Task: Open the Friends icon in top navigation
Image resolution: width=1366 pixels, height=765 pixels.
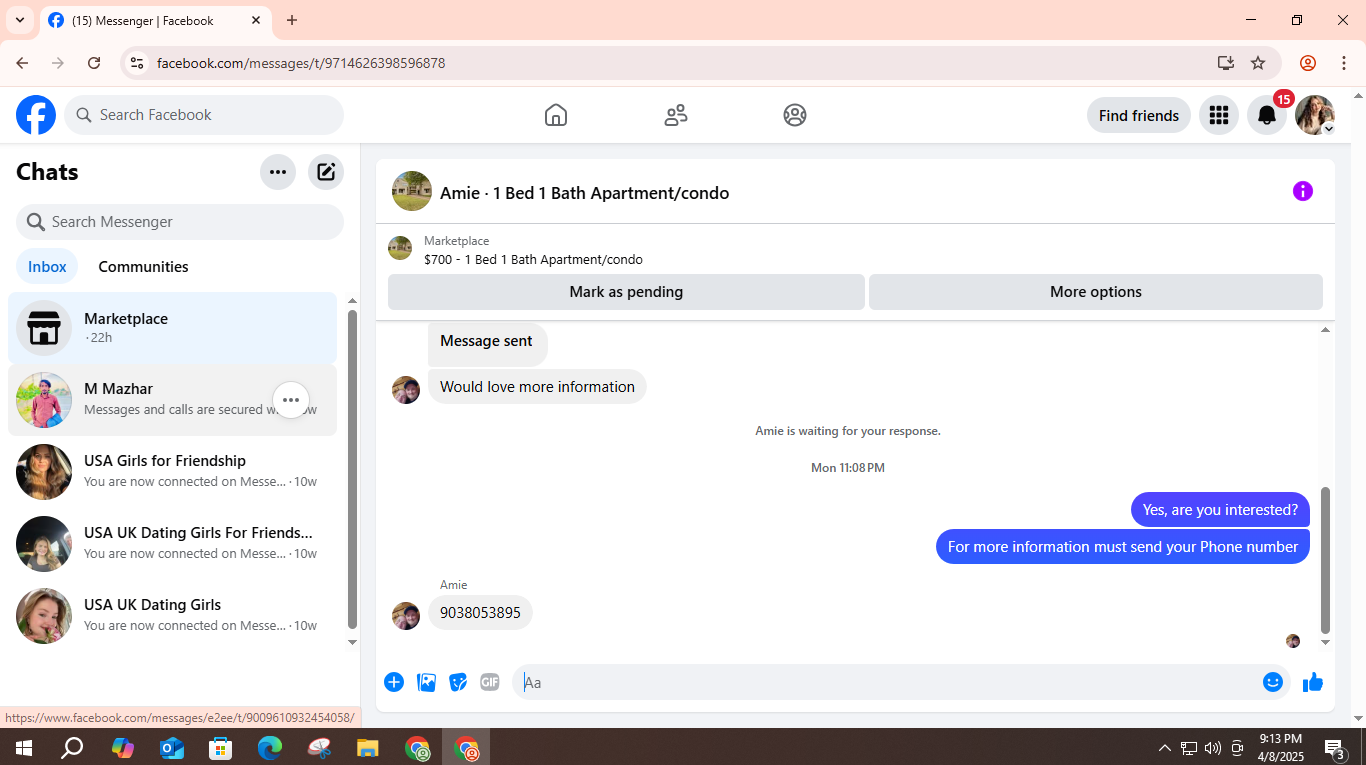Action: click(x=676, y=115)
